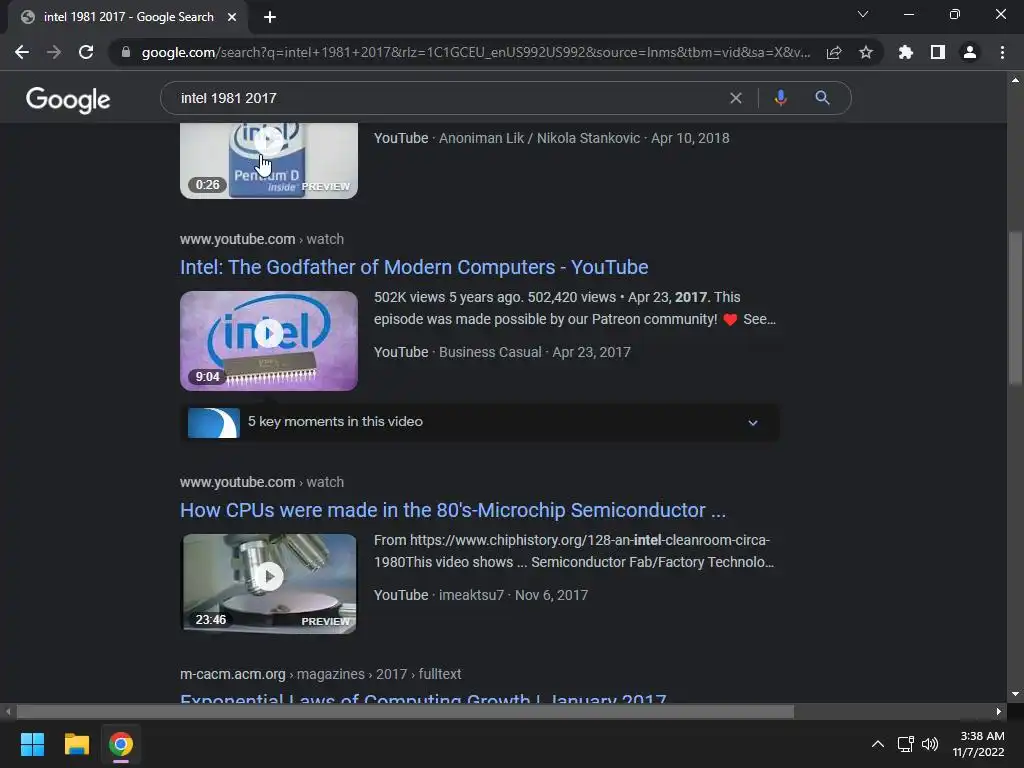Screen dimensions: 1024x768
Task: Click Business Casual channel name
Action: 490,352
